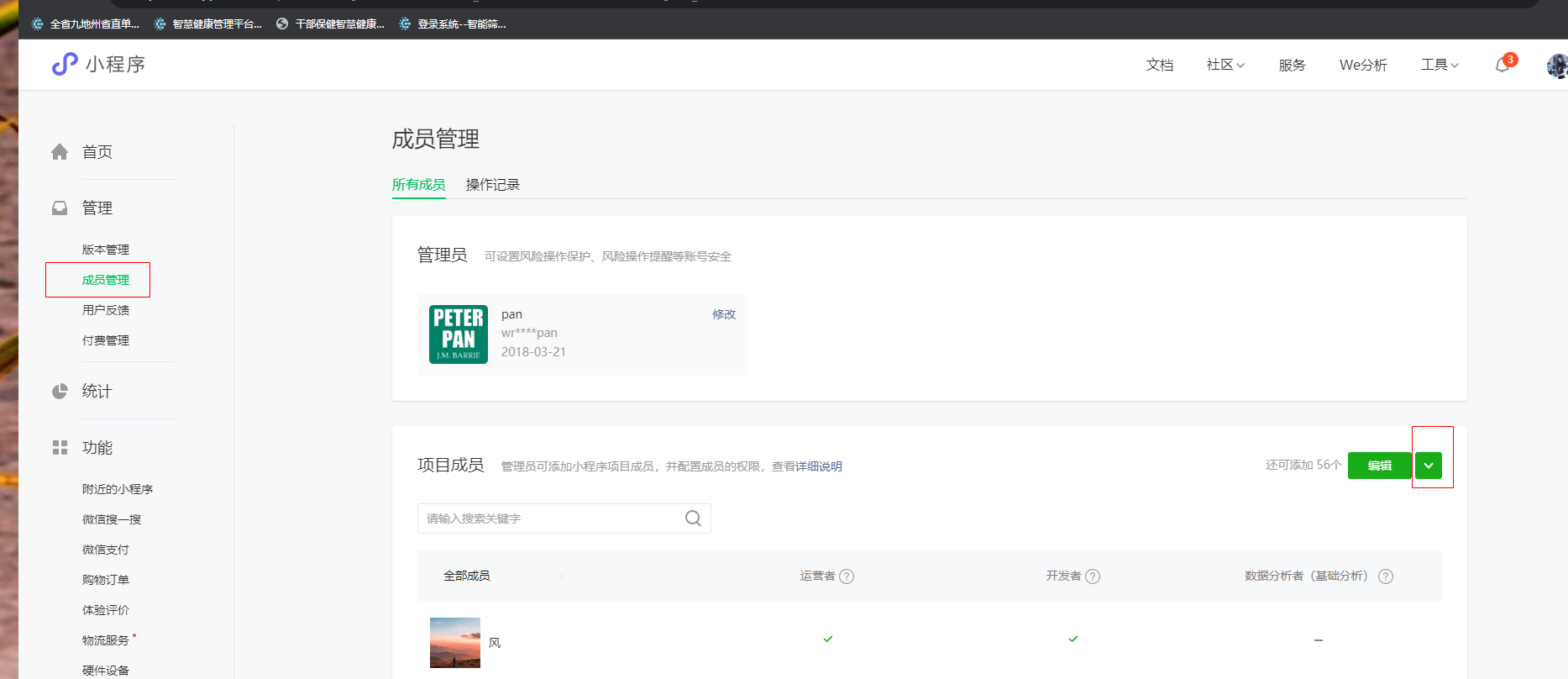Open the 社区 dropdown menu
This screenshot has width=1568, height=679.
coord(1225,65)
